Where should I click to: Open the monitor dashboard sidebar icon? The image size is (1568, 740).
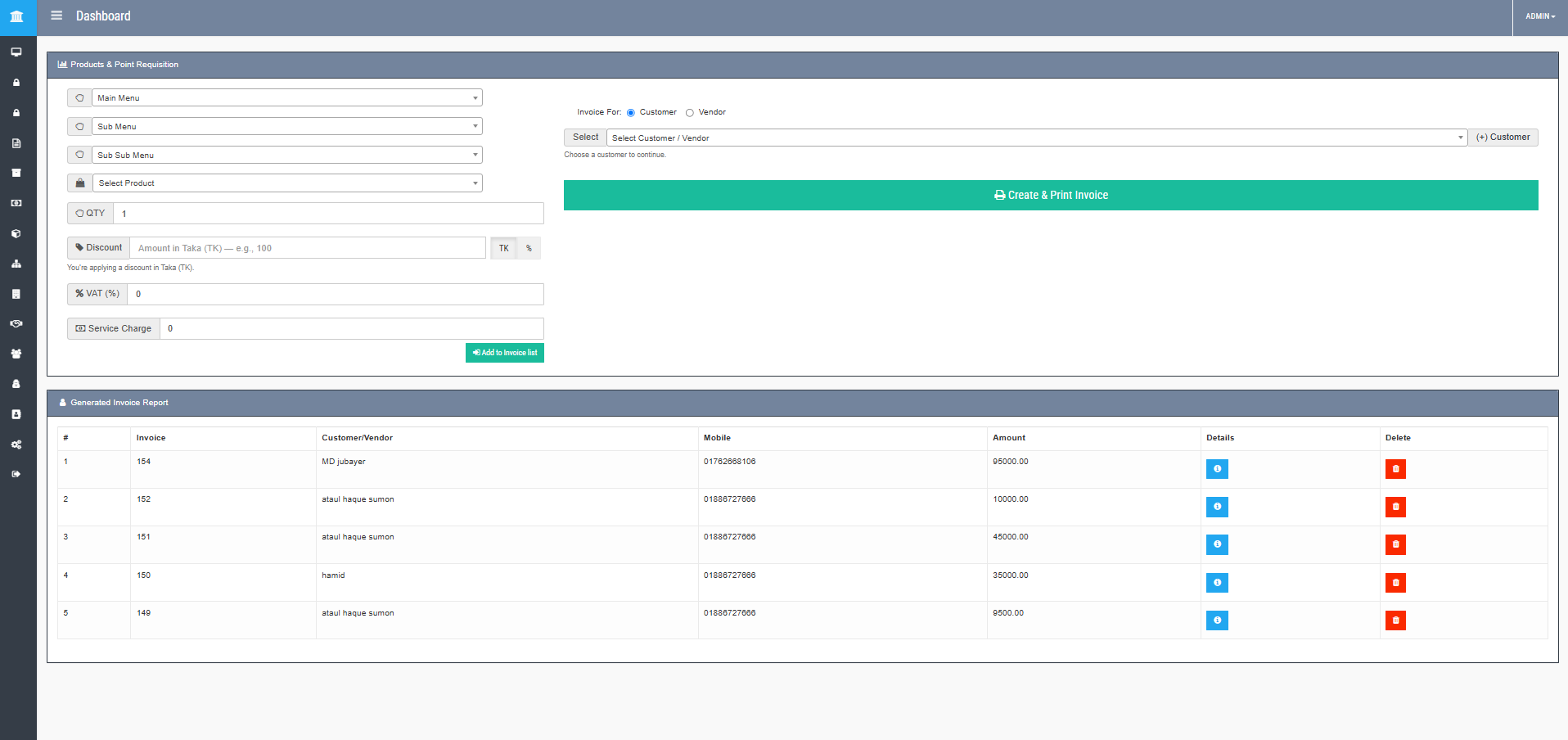point(16,52)
